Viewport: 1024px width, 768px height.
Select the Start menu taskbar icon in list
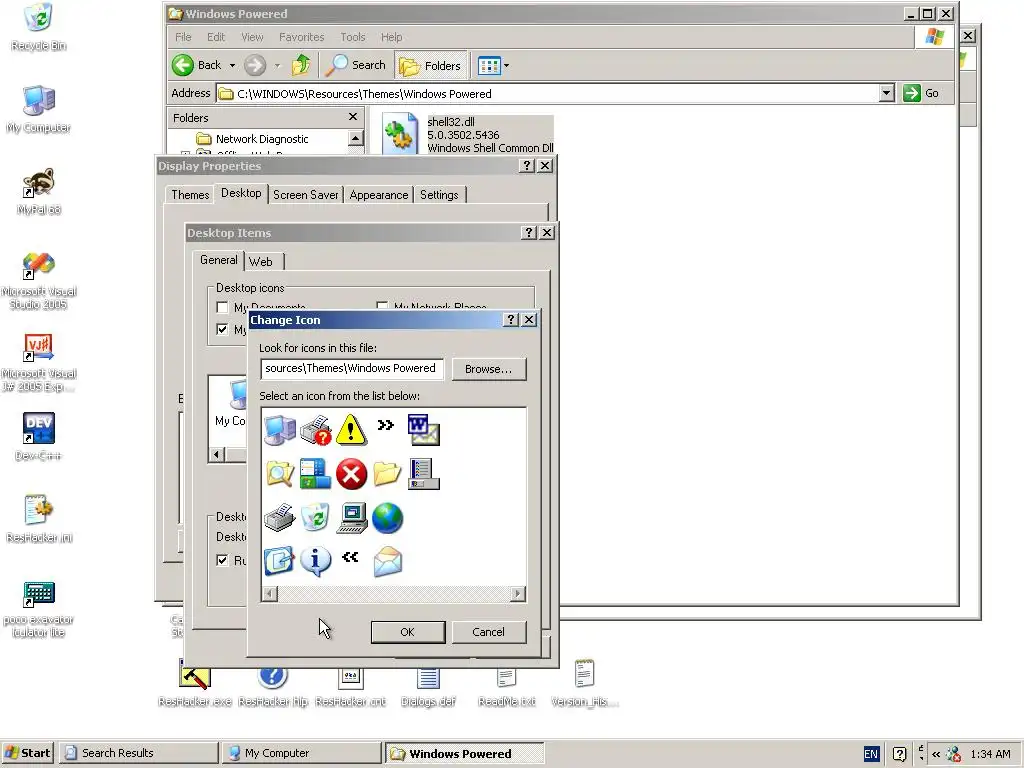[316, 474]
